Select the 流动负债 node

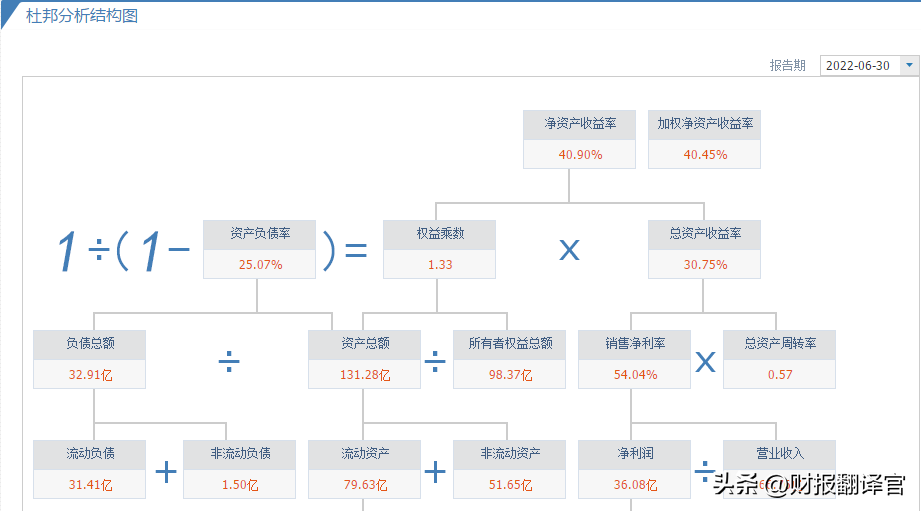[90, 469]
